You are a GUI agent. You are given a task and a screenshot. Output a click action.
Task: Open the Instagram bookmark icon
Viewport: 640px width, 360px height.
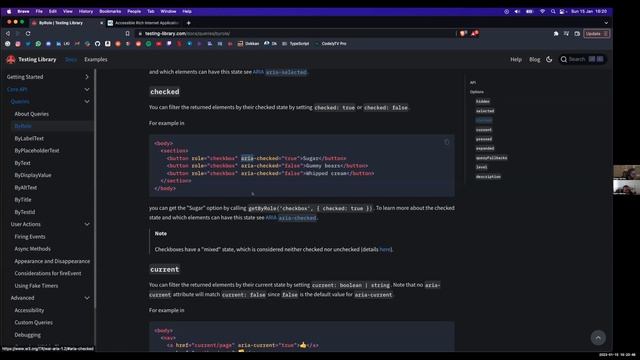coord(18,44)
